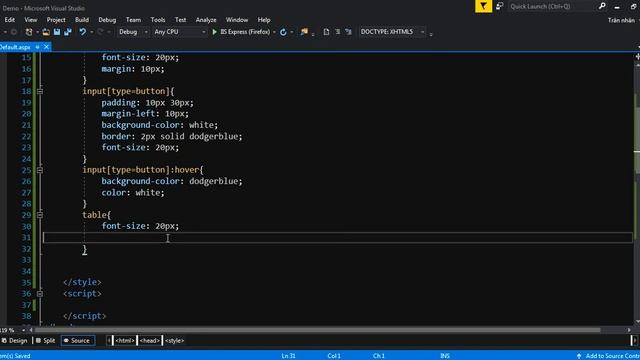Open the Help menu

click(264, 20)
